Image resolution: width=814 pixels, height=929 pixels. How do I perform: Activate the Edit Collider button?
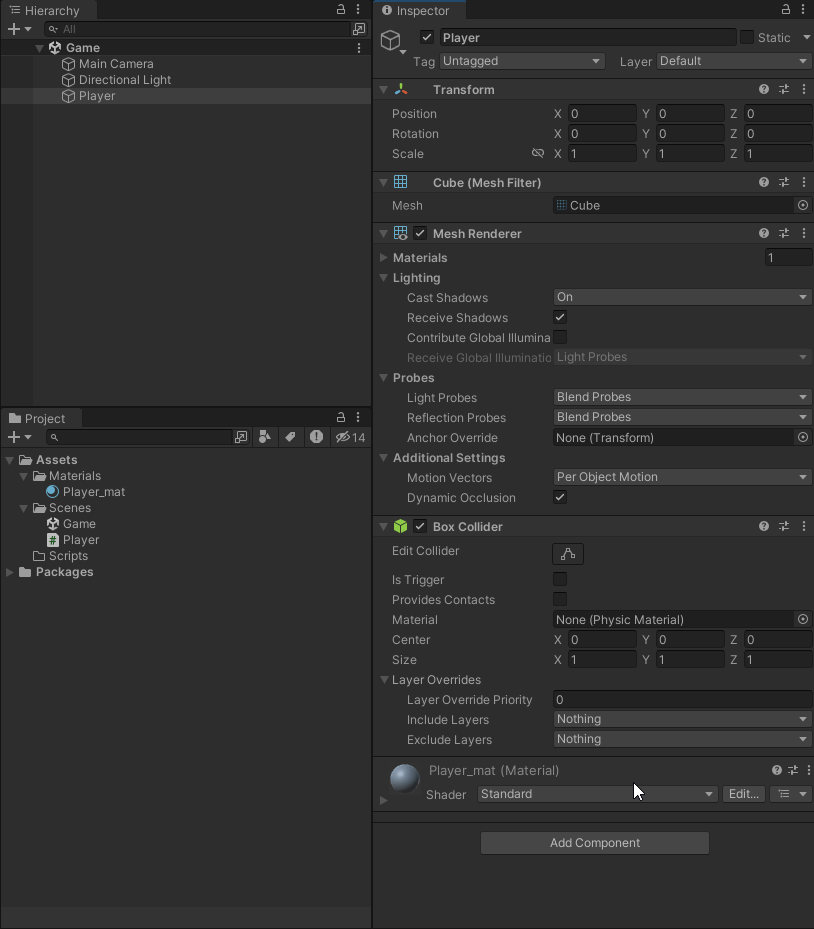tap(566, 553)
